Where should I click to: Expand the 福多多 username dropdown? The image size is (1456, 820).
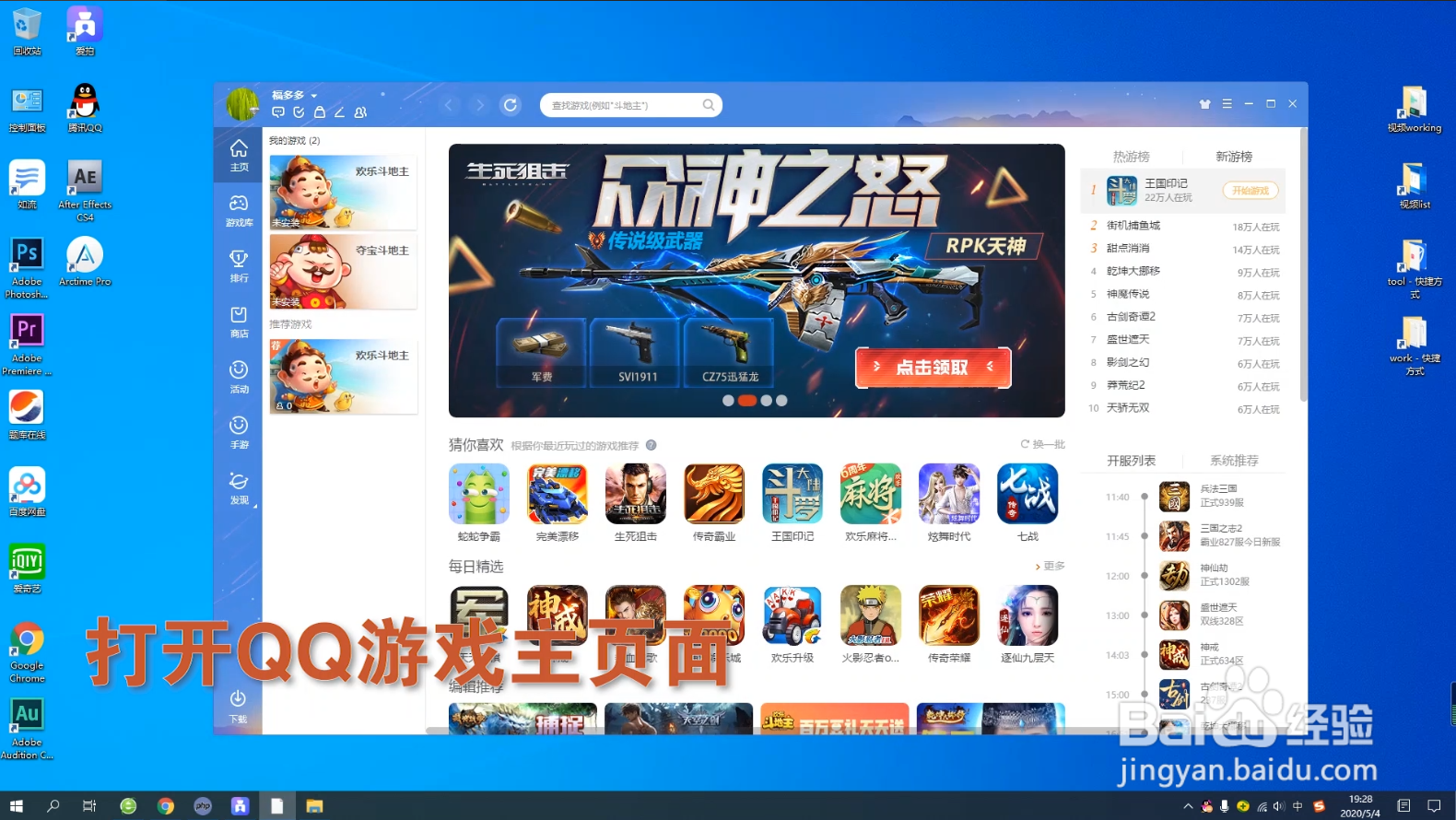click(x=313, y=96)
